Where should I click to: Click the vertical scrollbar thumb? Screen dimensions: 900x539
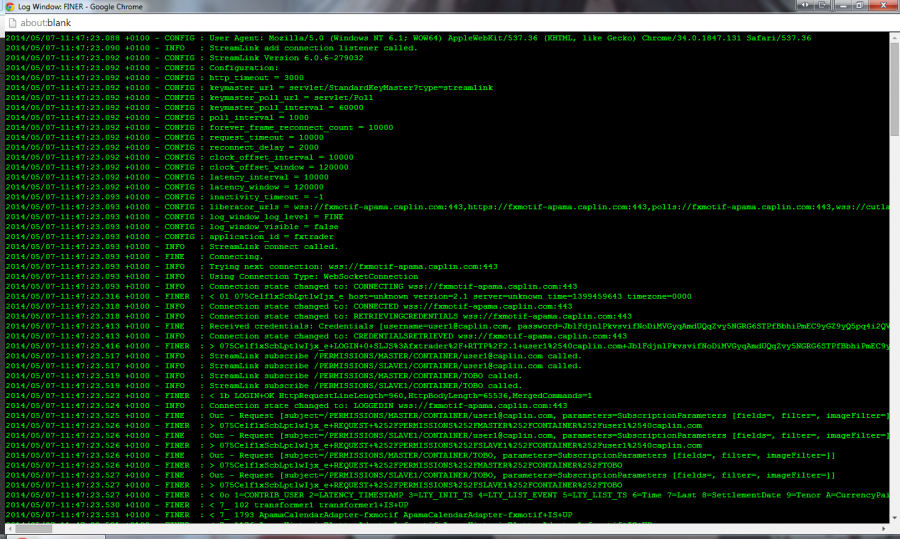pos(894,90)
